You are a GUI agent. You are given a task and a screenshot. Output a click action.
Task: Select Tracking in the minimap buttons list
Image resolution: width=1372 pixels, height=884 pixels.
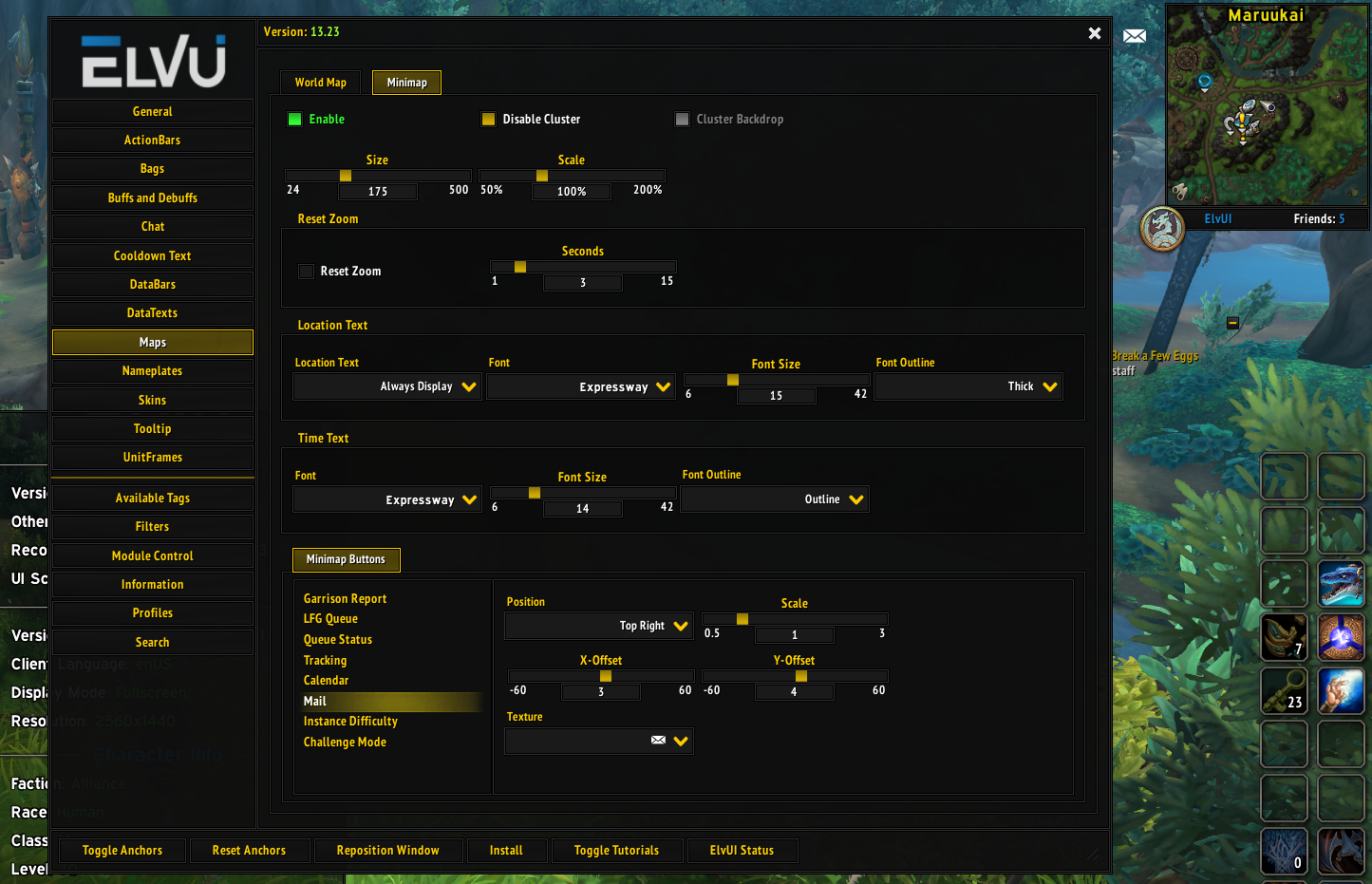click(x=327, y=660)
